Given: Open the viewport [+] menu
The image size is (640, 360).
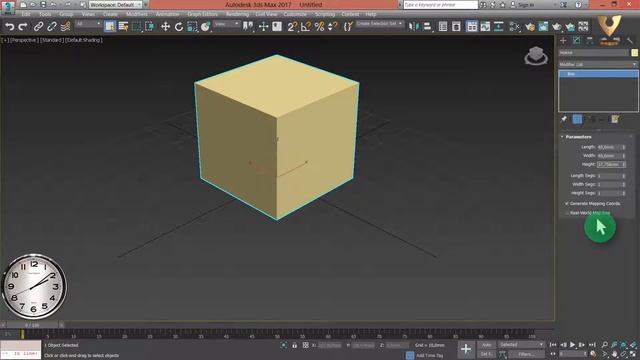Looking at the screenshot, I should [x=5, y=40].
